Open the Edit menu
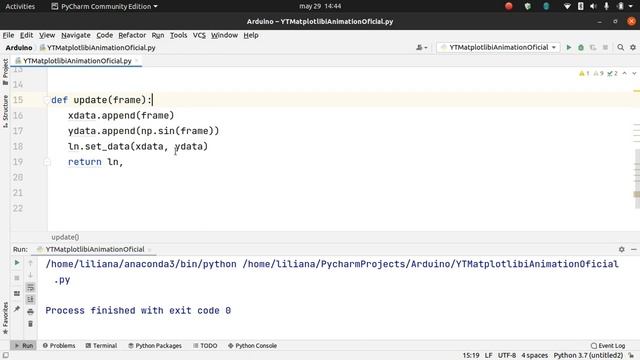The image size is (640, 360). (27, 35)
